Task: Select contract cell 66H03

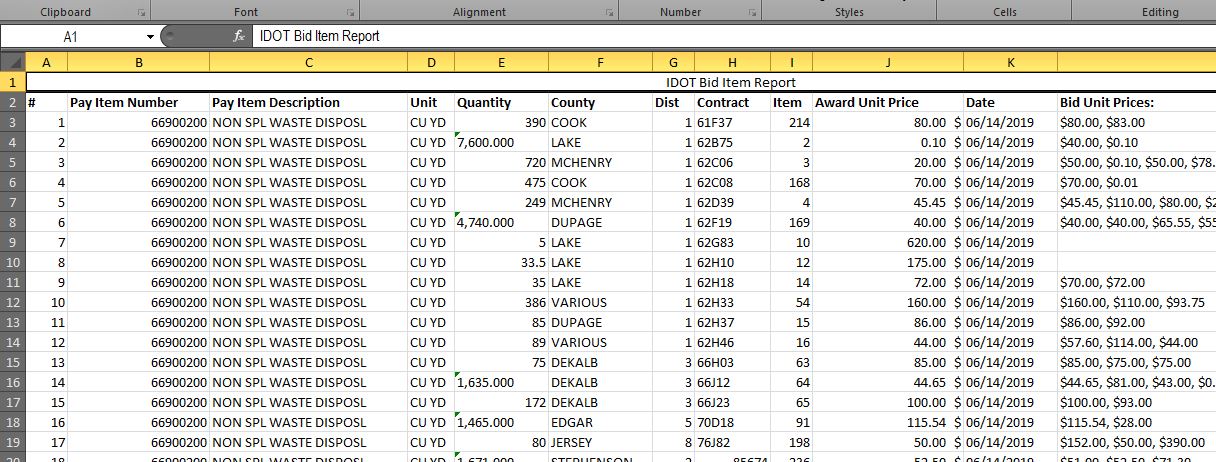Action: (732, 362)
